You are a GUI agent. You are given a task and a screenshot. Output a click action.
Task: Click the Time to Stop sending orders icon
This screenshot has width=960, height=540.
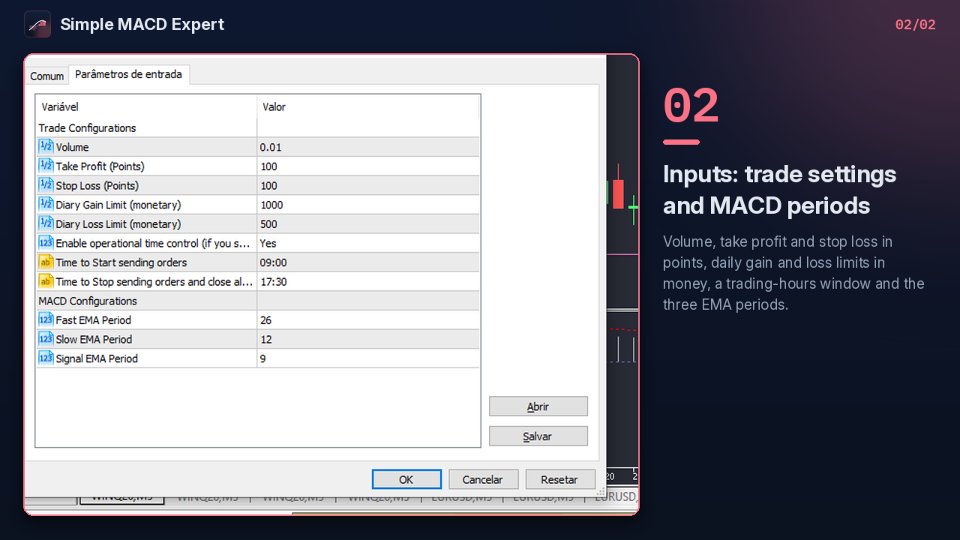click(x=46, y=281)
